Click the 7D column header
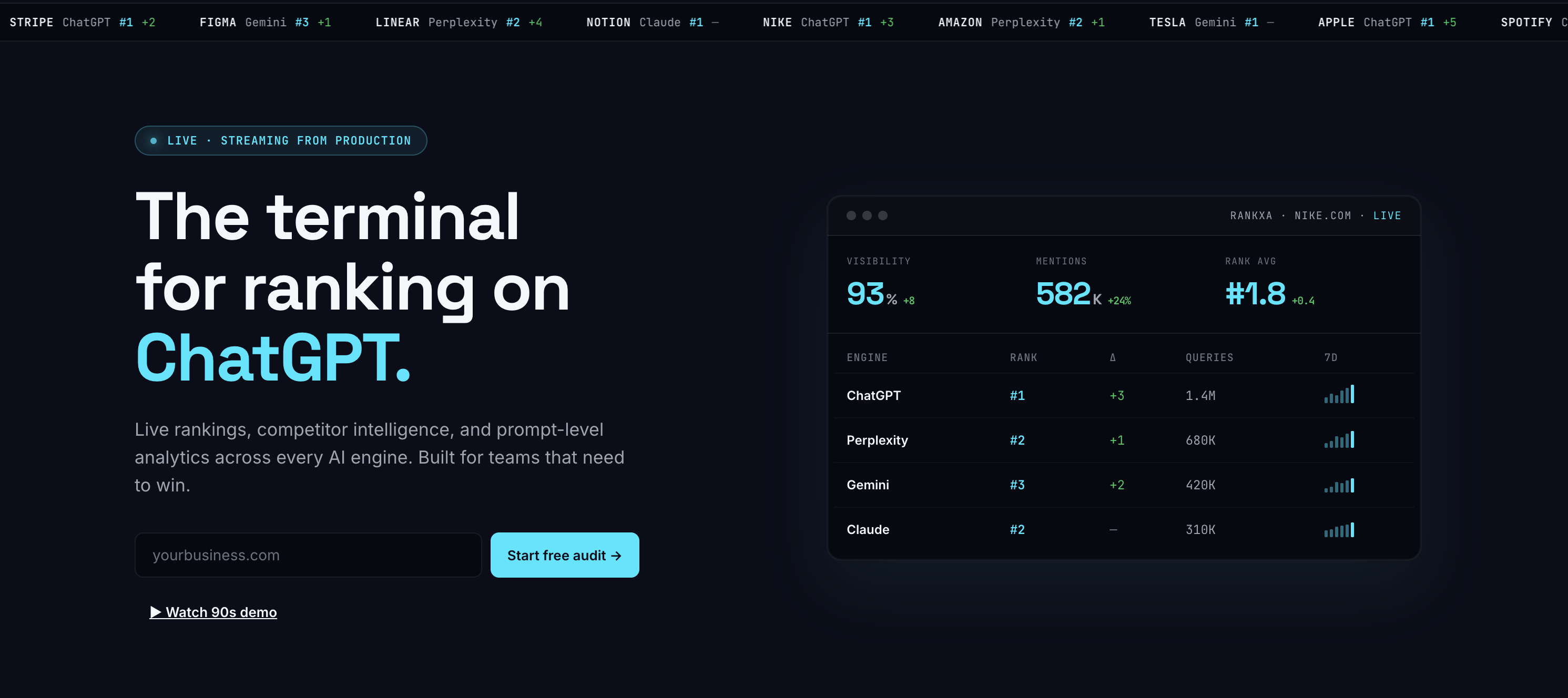This screenshot has height=698, width=1568. [1331, 357]
